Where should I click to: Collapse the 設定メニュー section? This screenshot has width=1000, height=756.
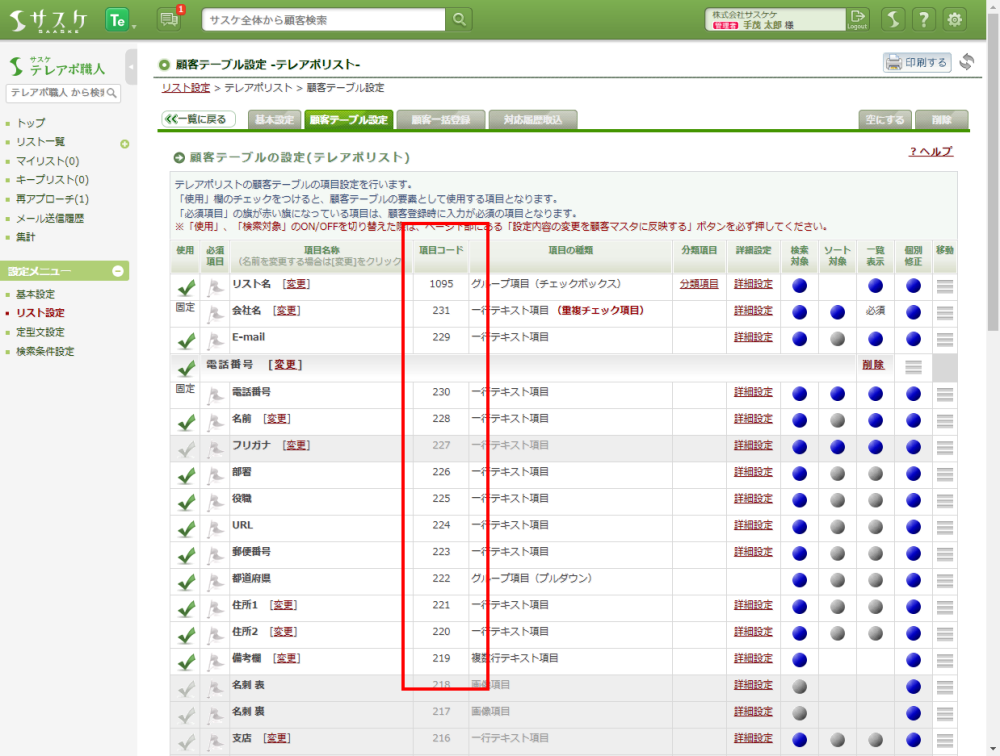[117, 271]
